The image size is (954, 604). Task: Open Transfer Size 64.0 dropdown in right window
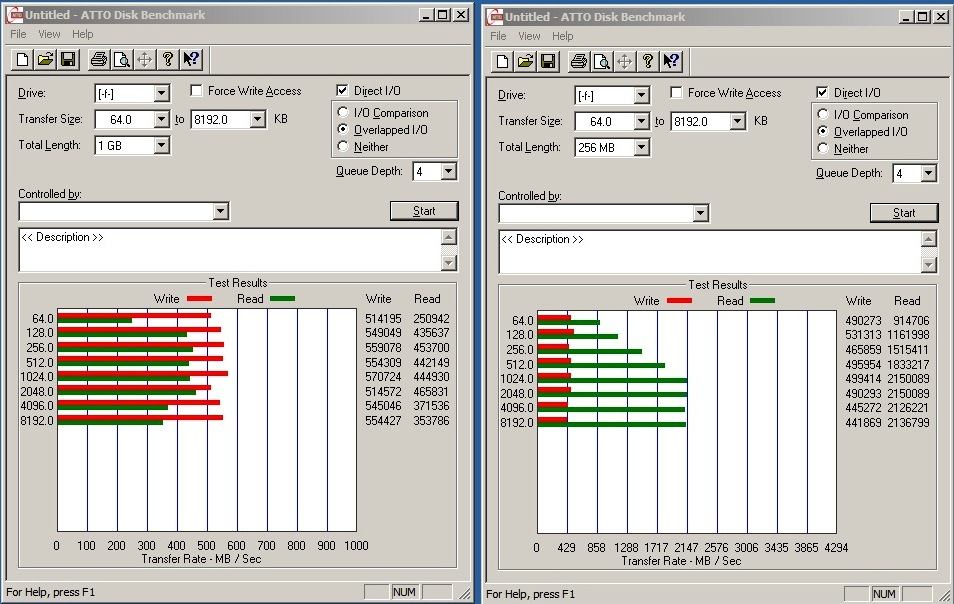point(641,121)
